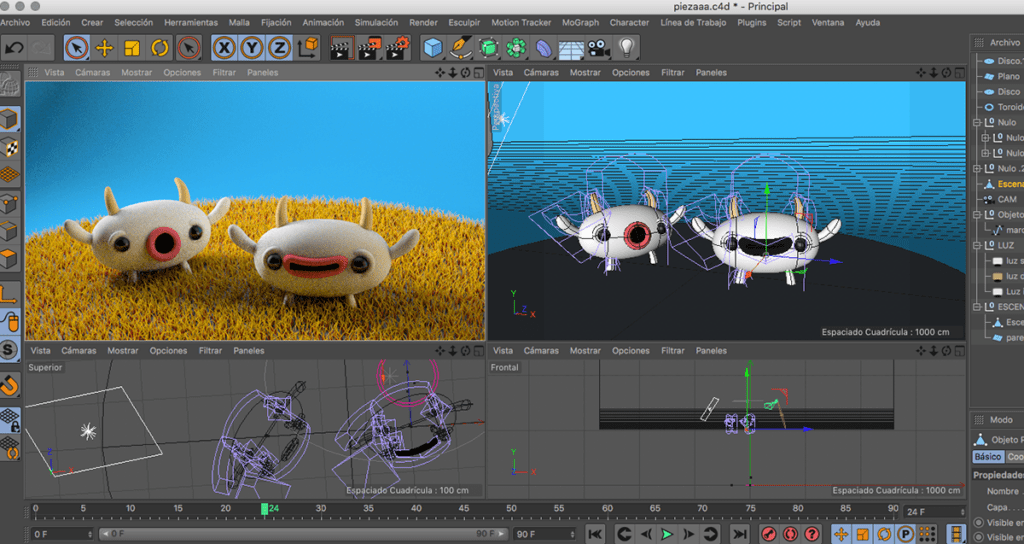
Task: Collapse the LUZ group in object manager
Action: coord(977,246)
